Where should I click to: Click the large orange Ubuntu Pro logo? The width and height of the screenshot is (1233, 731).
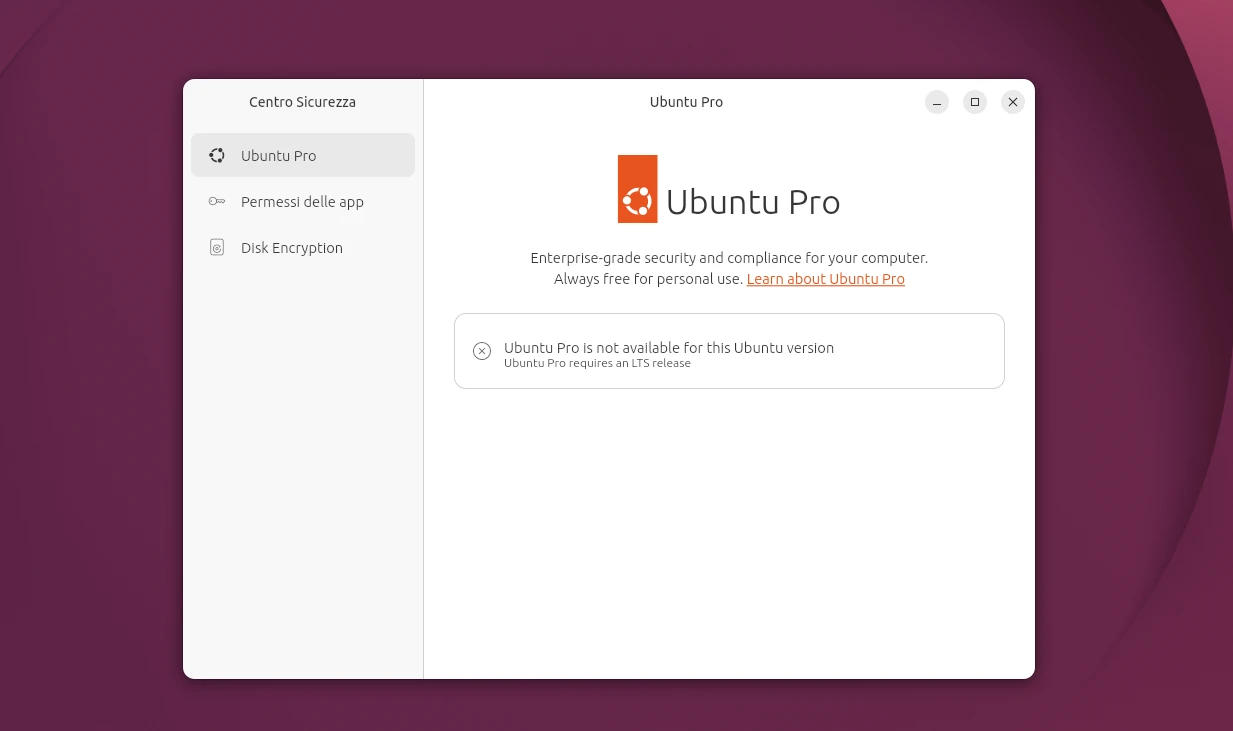(x=637, y=189)
